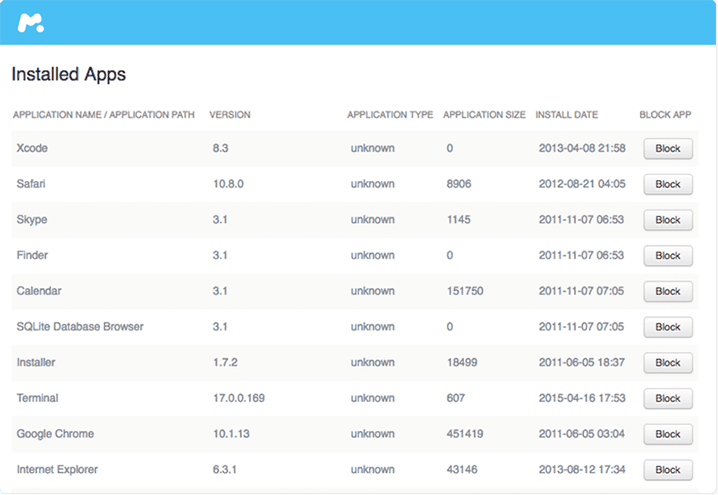Block the Xcode application
The width and height of the screenshot is (718, 495).
668,148
